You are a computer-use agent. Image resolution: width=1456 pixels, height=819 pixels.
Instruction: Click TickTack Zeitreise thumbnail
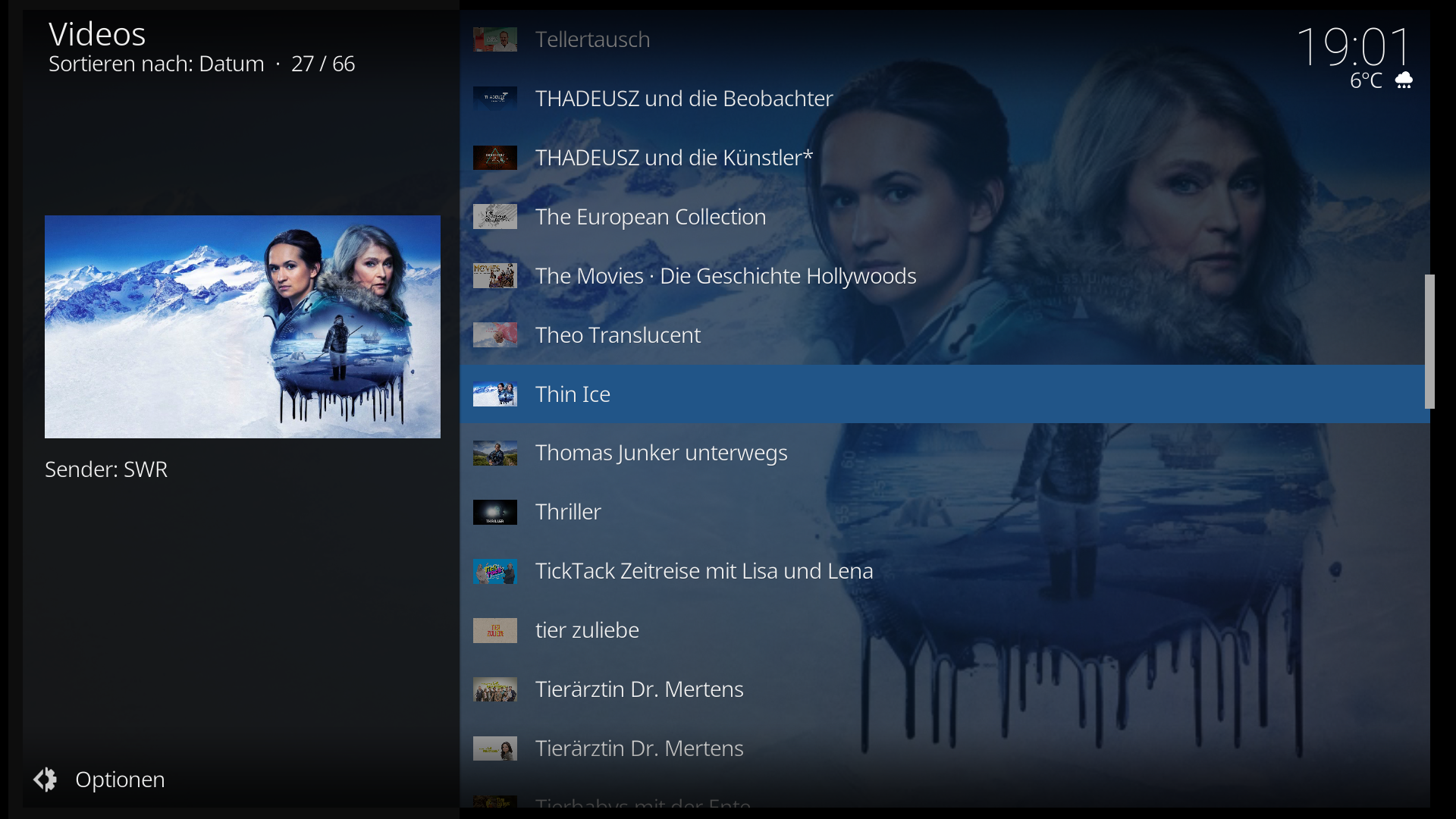(495, 572)
